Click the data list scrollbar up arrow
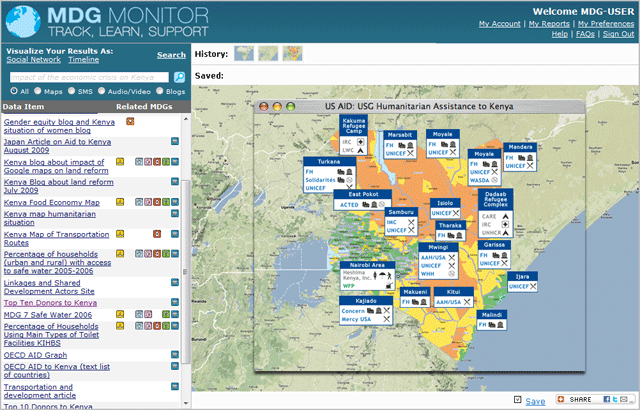This screenshot has height=410, width=640. click(186, 119)
